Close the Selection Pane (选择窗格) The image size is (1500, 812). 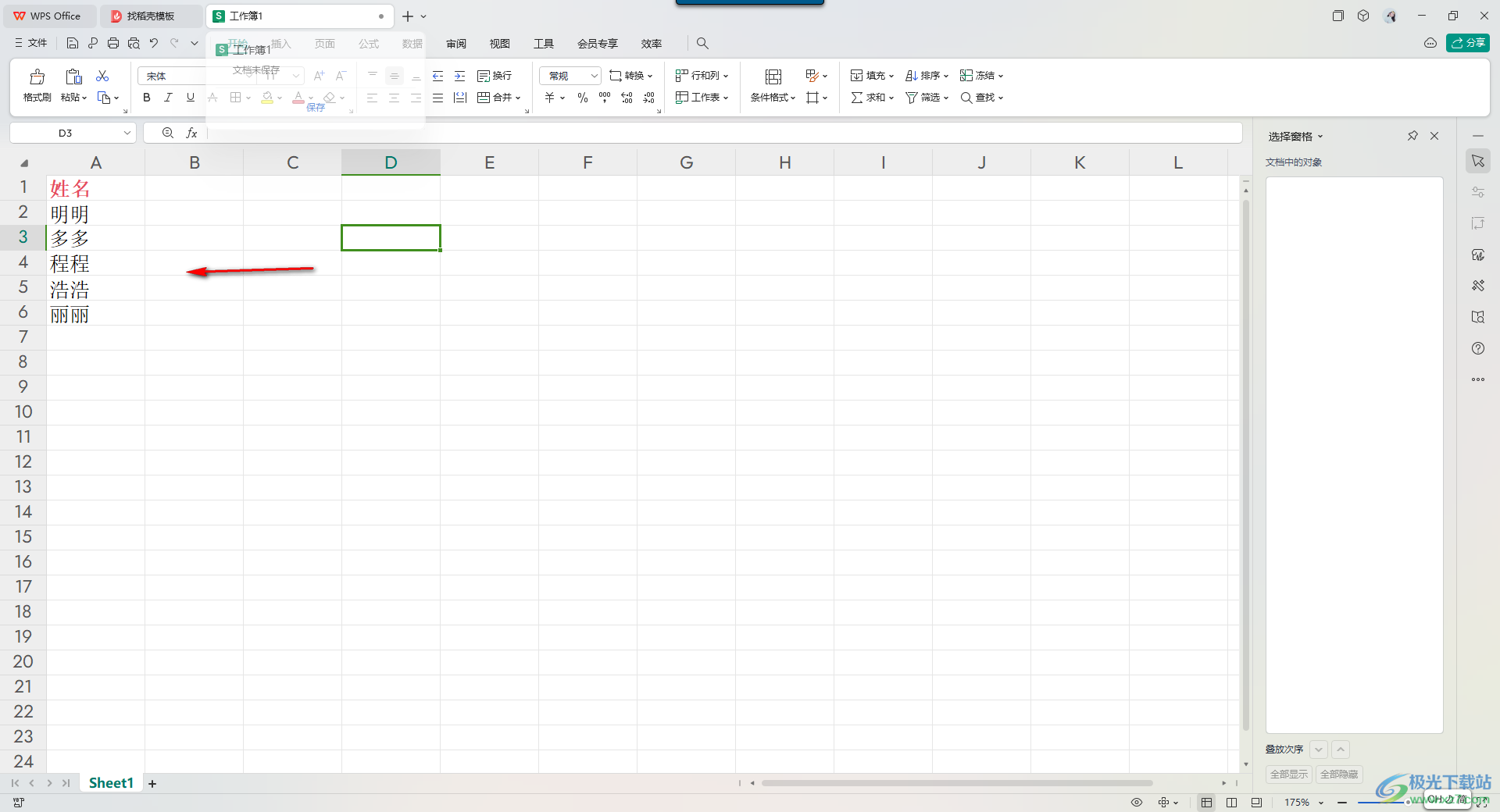[x=1434, y=136]
